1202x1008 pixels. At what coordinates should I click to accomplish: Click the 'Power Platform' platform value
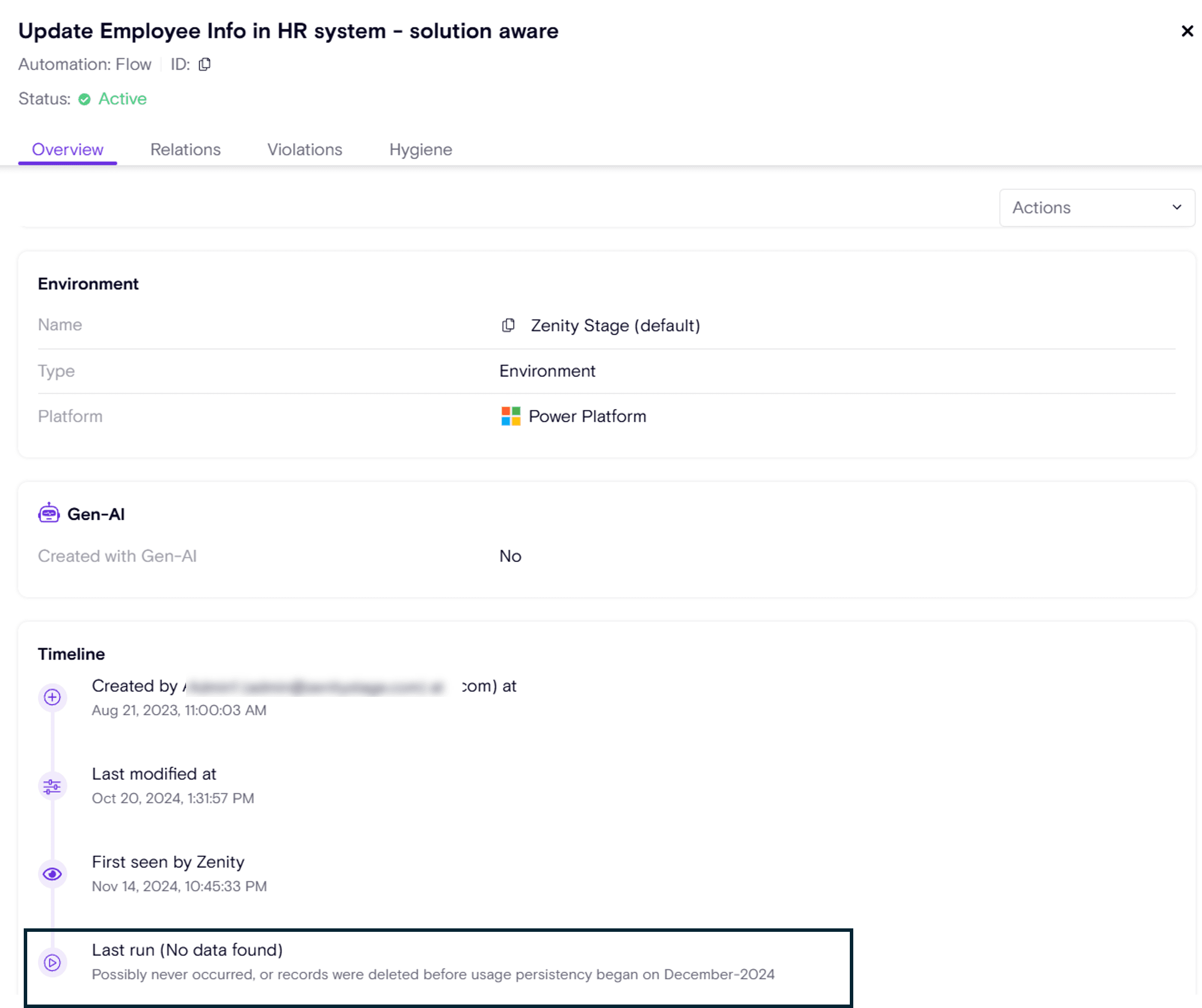point(587,416)
